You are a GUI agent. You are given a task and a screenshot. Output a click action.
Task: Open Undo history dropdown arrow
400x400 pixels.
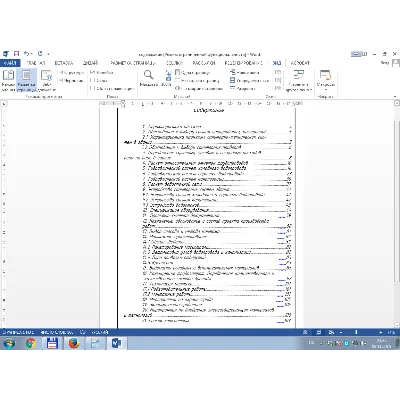point(32,54)
